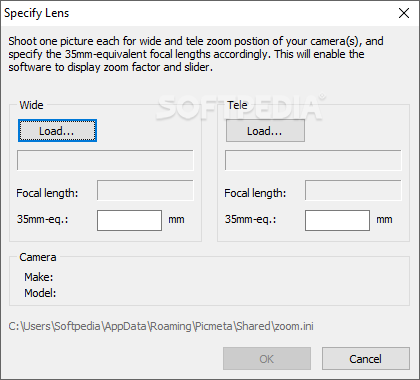Cancel the Specify Lens dialog
The height and width of the screenshot is (380, 420).
[x=366, y=359]
